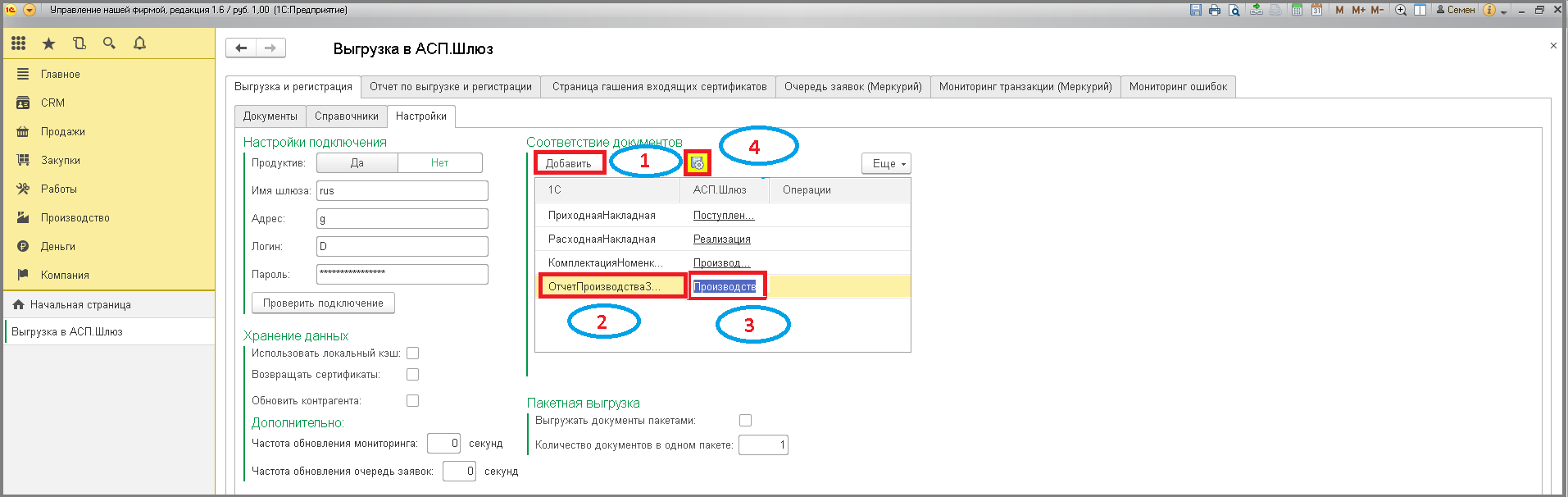
Task: Close the Выгрузка в АСП.Шлюз form with X
Action: pyautogui.click(x=1553, y=46)
